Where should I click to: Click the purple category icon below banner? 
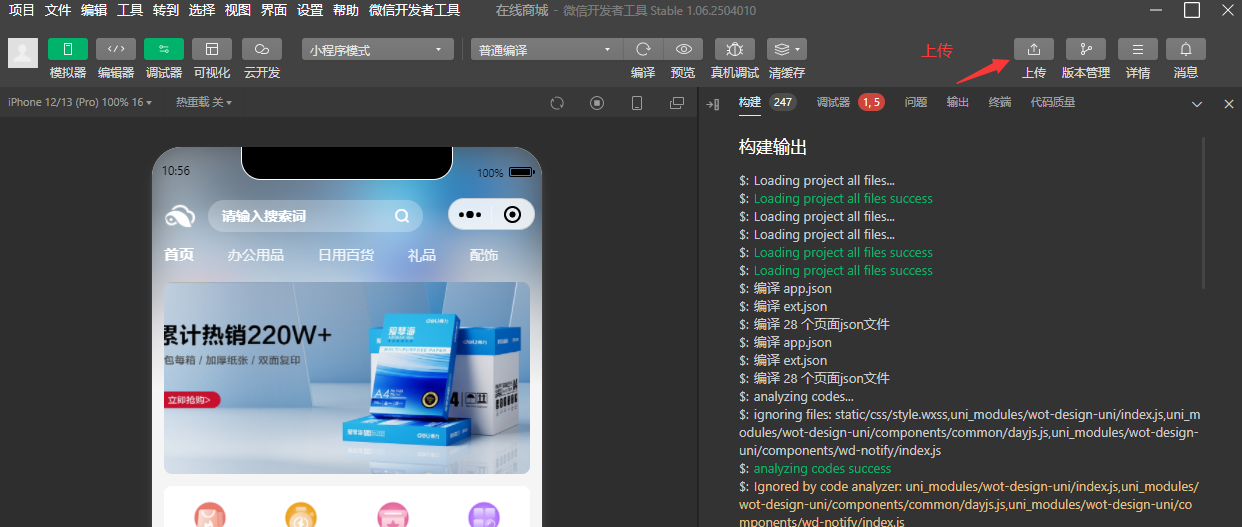[x=484, y=515]
